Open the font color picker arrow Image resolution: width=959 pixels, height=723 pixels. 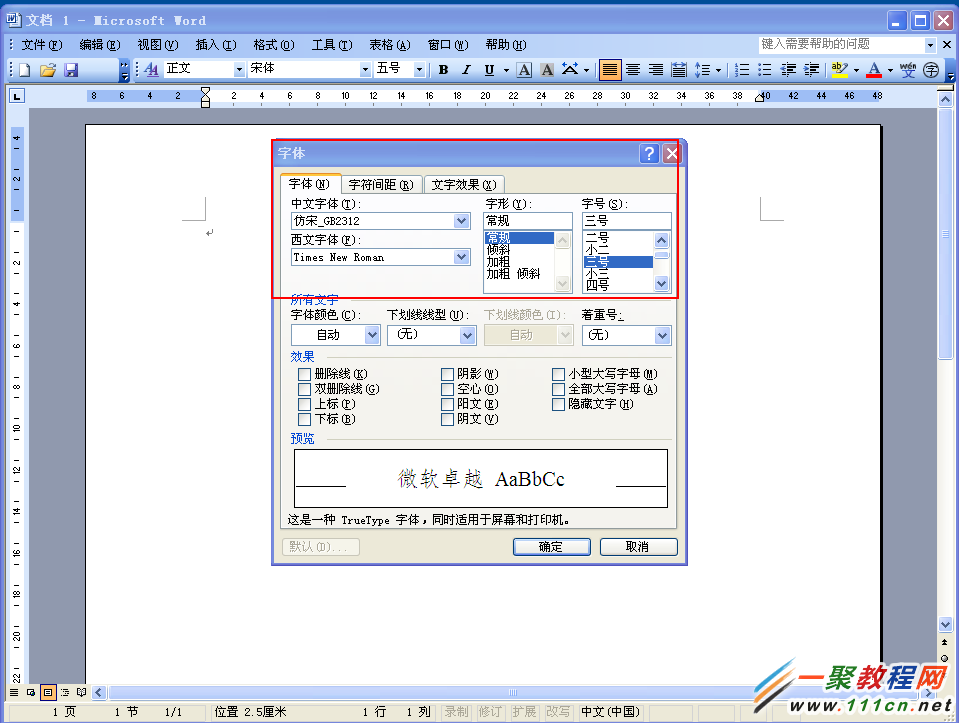pos(888,72)
